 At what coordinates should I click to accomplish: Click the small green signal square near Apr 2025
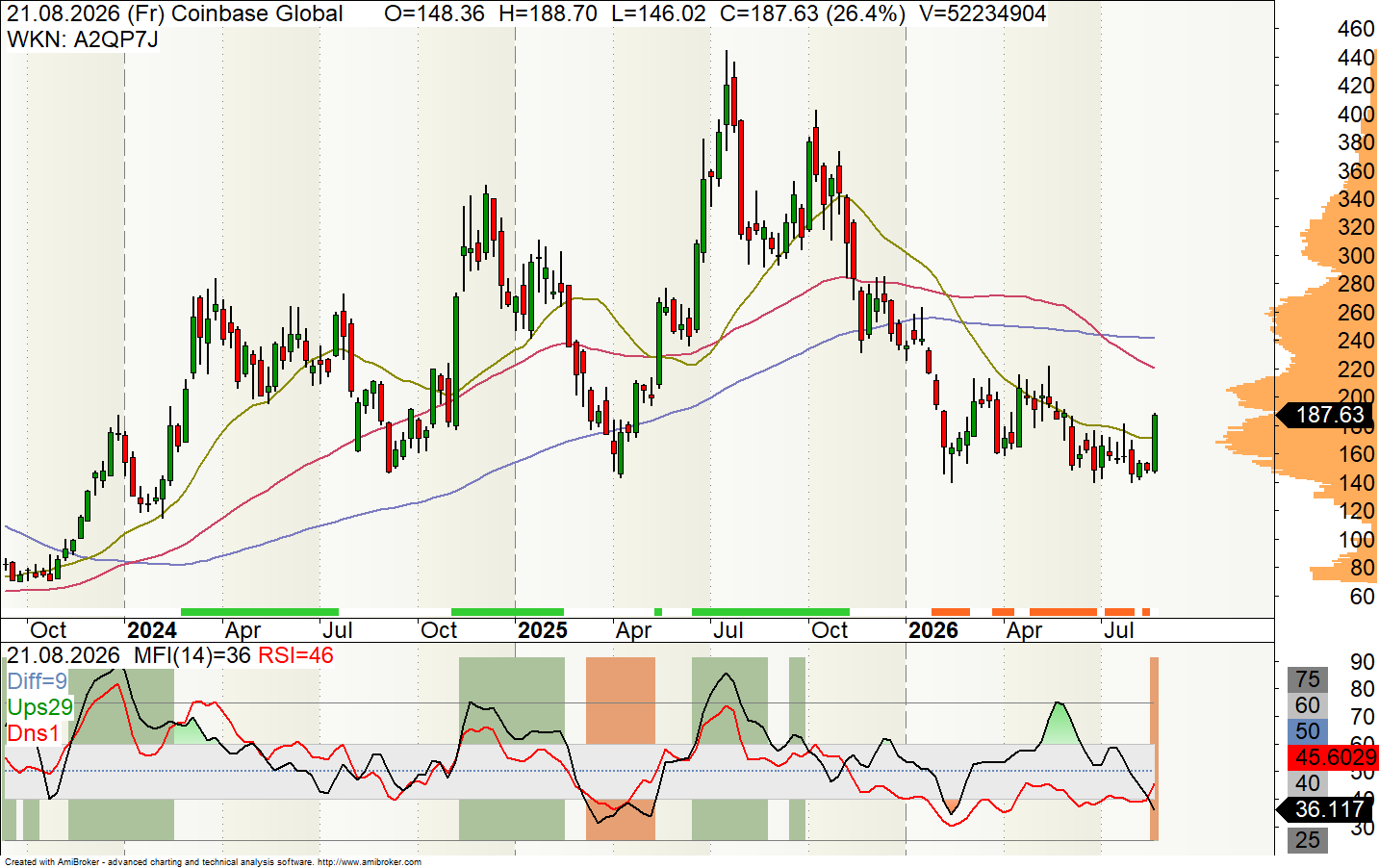click(x=658, y=612)
